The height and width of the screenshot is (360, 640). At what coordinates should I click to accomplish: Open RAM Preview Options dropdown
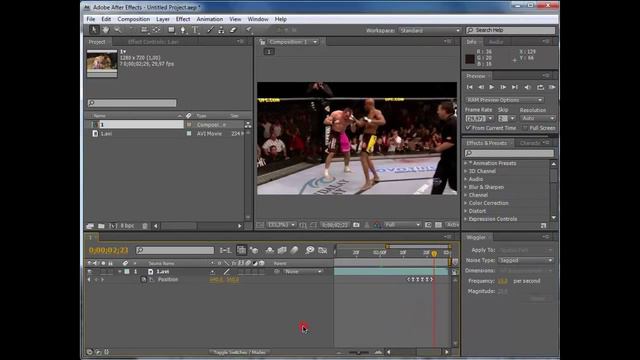coord(504,100)
